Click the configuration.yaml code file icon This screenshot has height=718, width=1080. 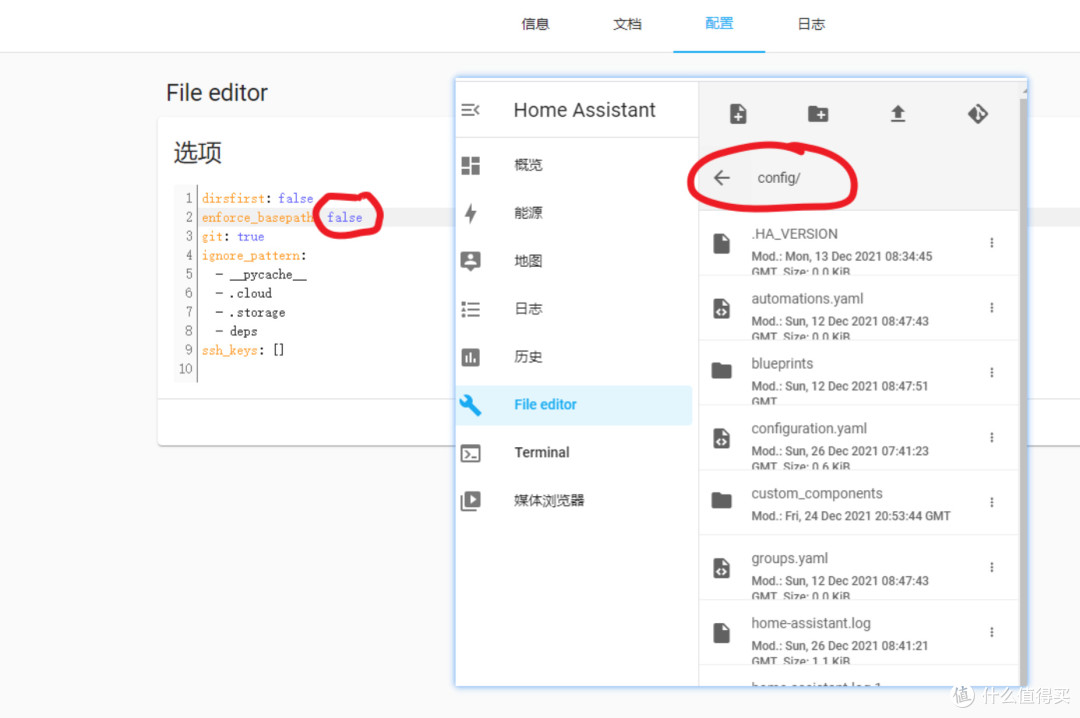(x=721, y=438)
